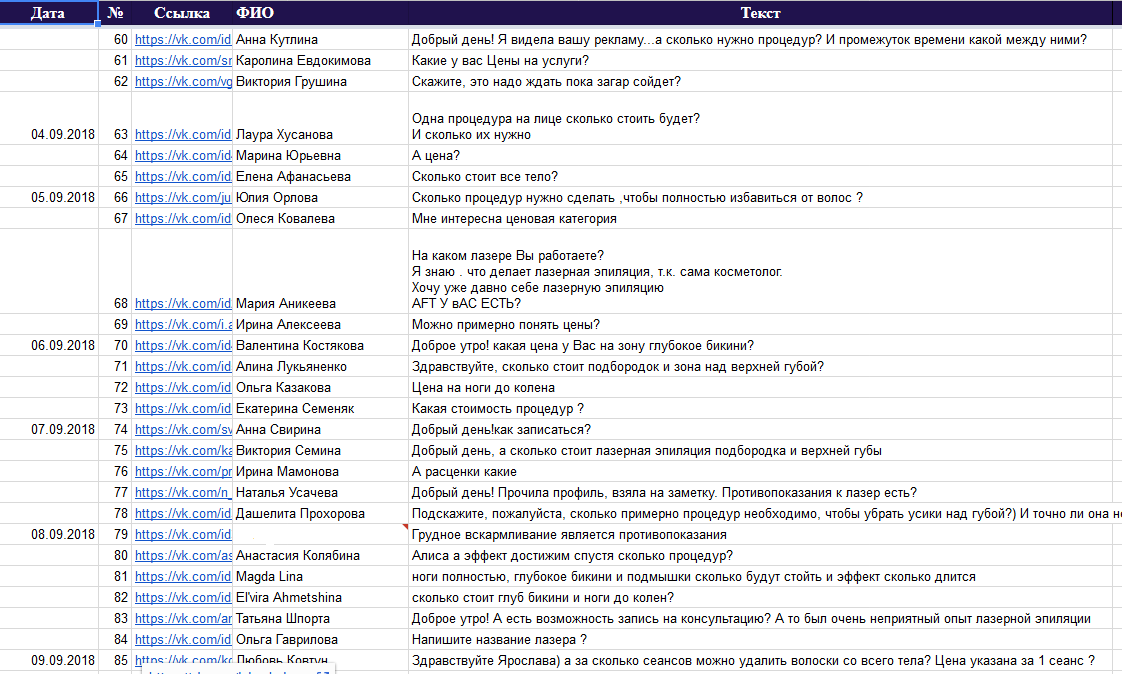The width and height of the screenshot is (1122, 674).
Task: Select the name cell Валентина Костякова
Action: tap(320, 345)
